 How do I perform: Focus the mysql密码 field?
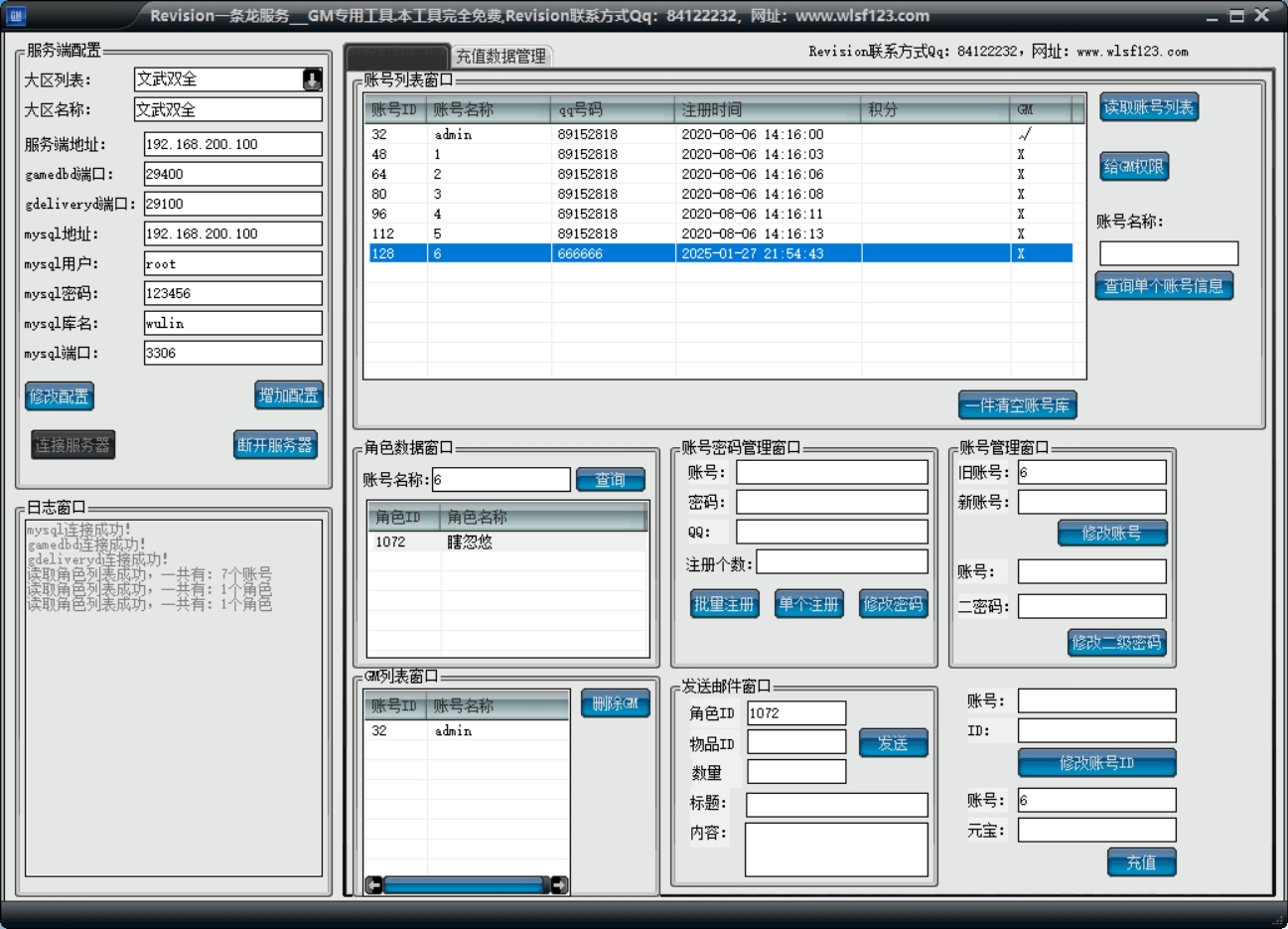point(233,293)
